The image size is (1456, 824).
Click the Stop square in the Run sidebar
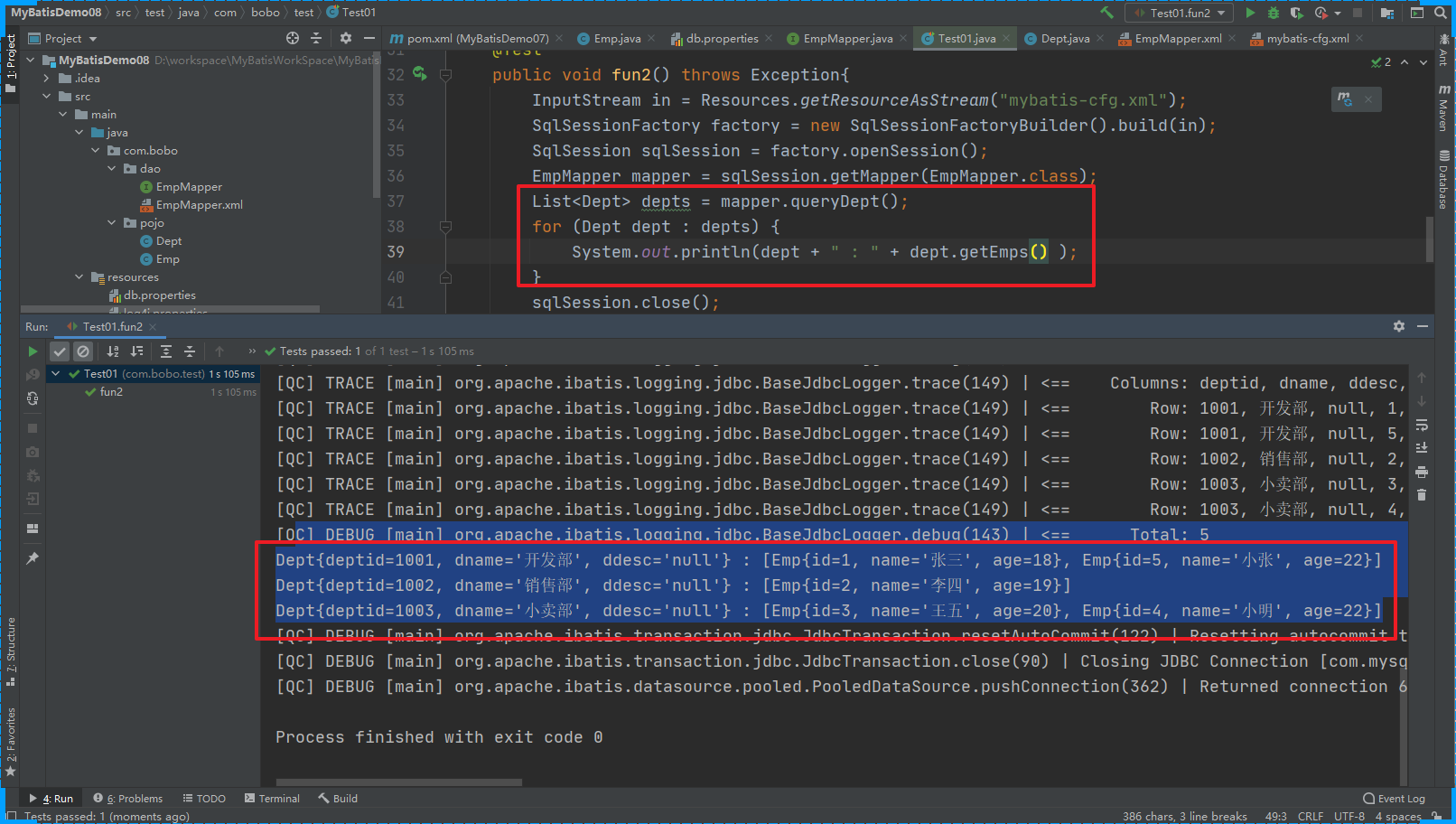point(33,428)
